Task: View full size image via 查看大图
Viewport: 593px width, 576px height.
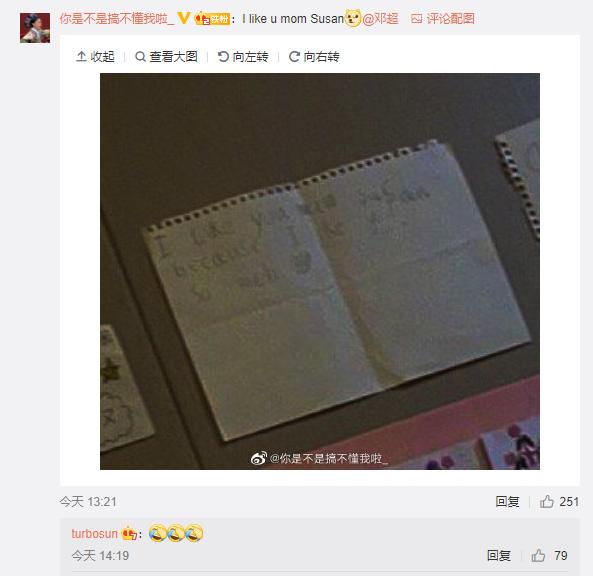Action: (x=166, y=56)
